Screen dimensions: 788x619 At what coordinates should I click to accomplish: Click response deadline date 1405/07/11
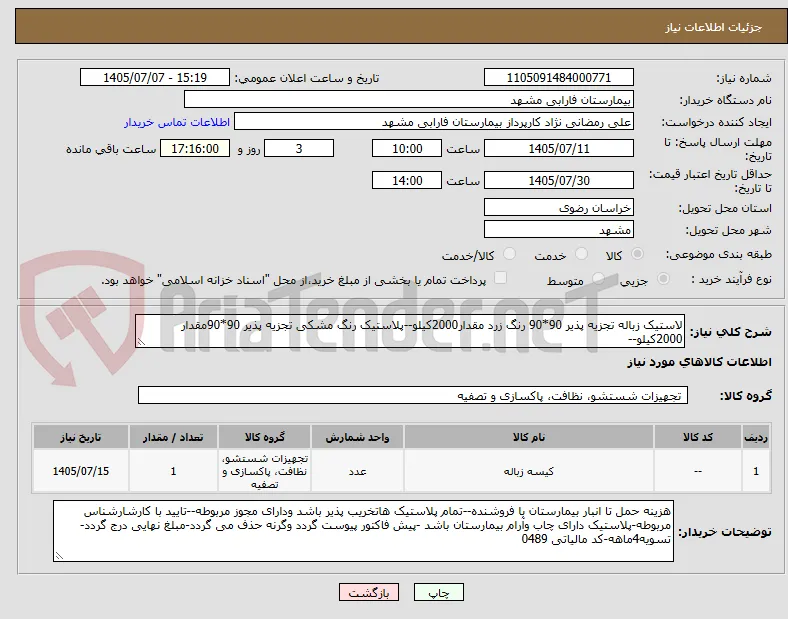(x=558, y=148)
